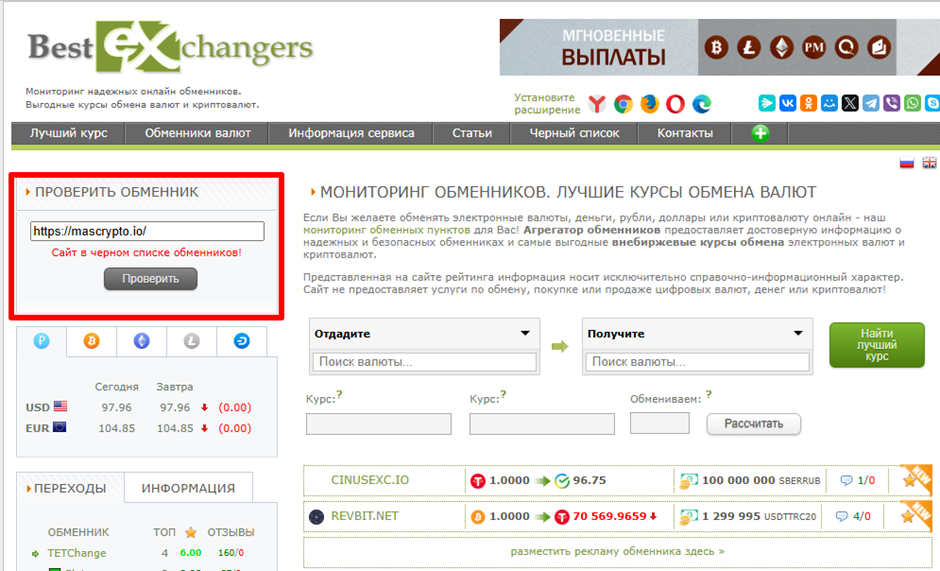Viewport: 940px width, 571px height.
Task: Click the BestExchangers logo
Action: tap(170, 47)
